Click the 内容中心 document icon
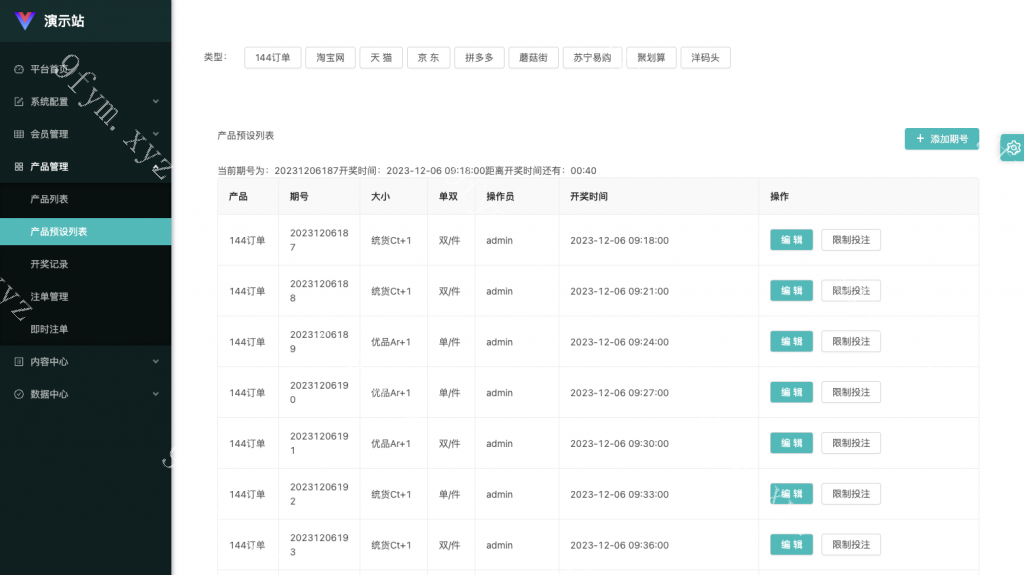Screen dimensions: 1024x575 [x=19, y=361]
